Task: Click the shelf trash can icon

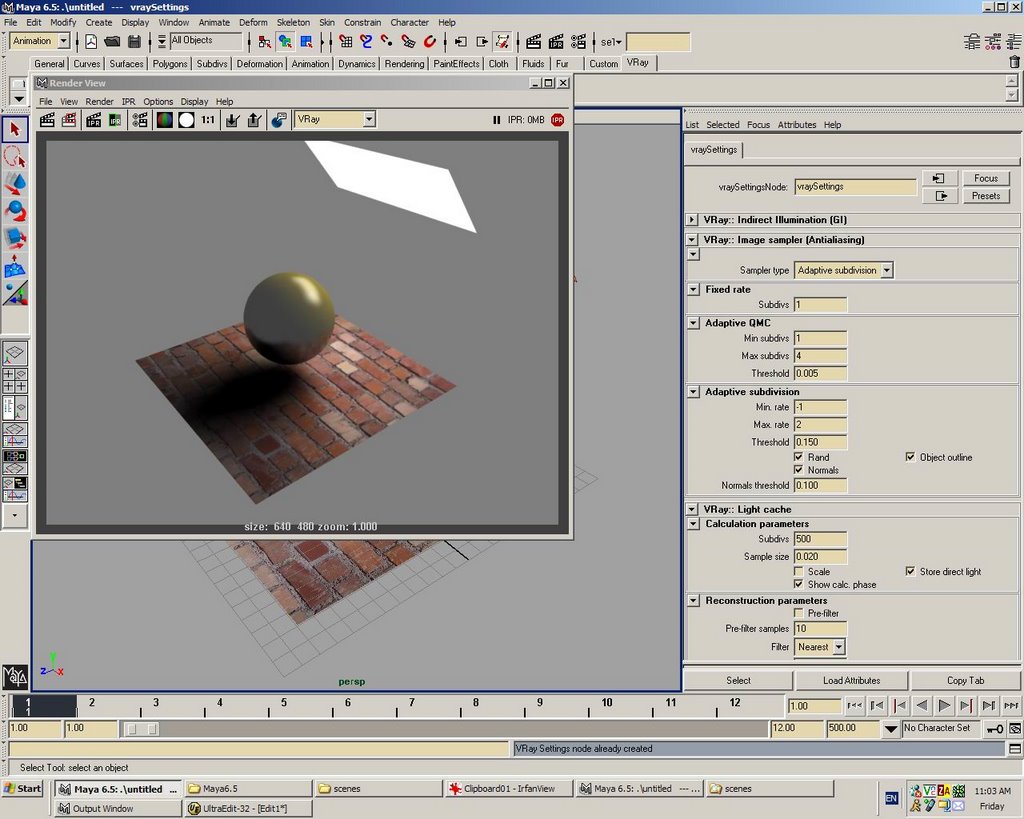Action: (1014, 62)
